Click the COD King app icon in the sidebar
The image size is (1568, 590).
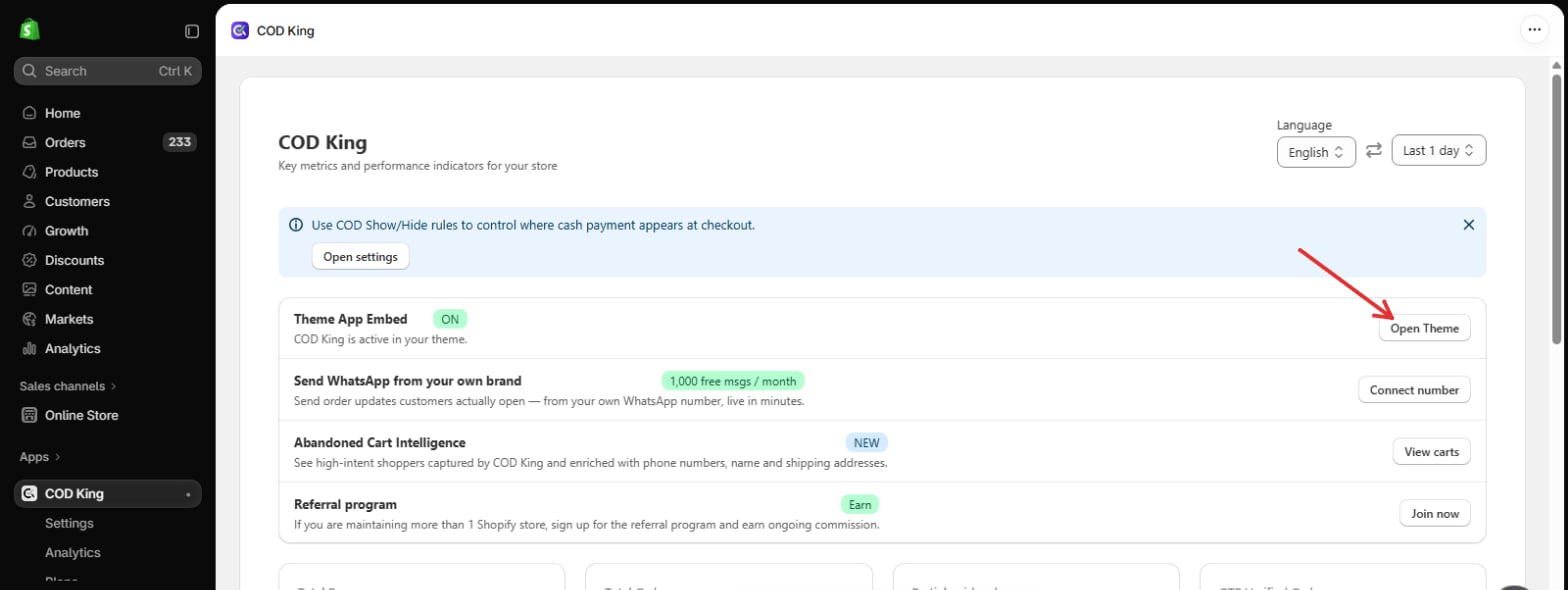(x=29, y=493)
